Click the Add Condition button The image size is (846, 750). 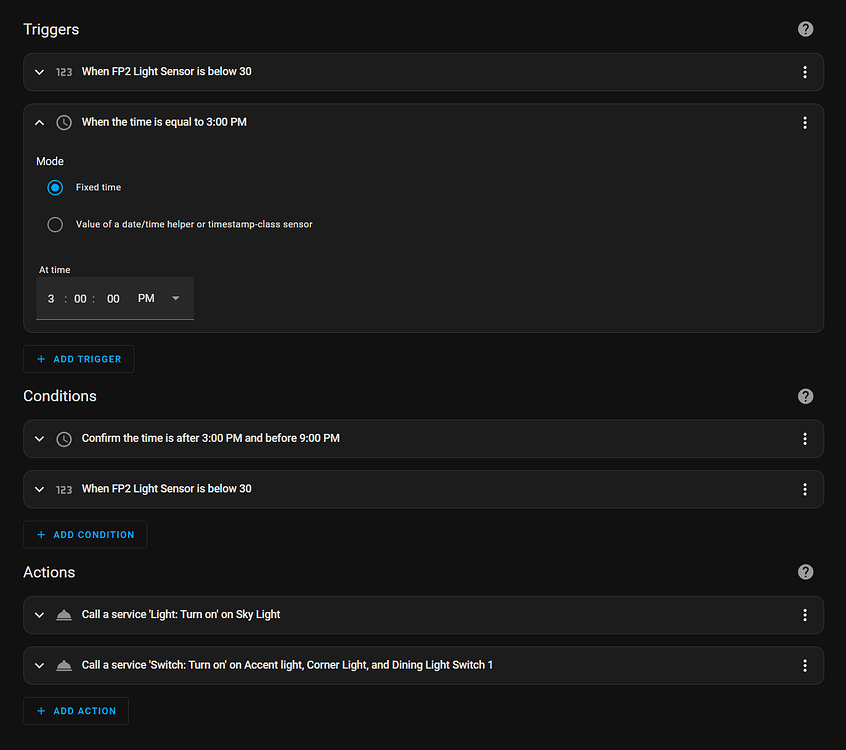85,535
